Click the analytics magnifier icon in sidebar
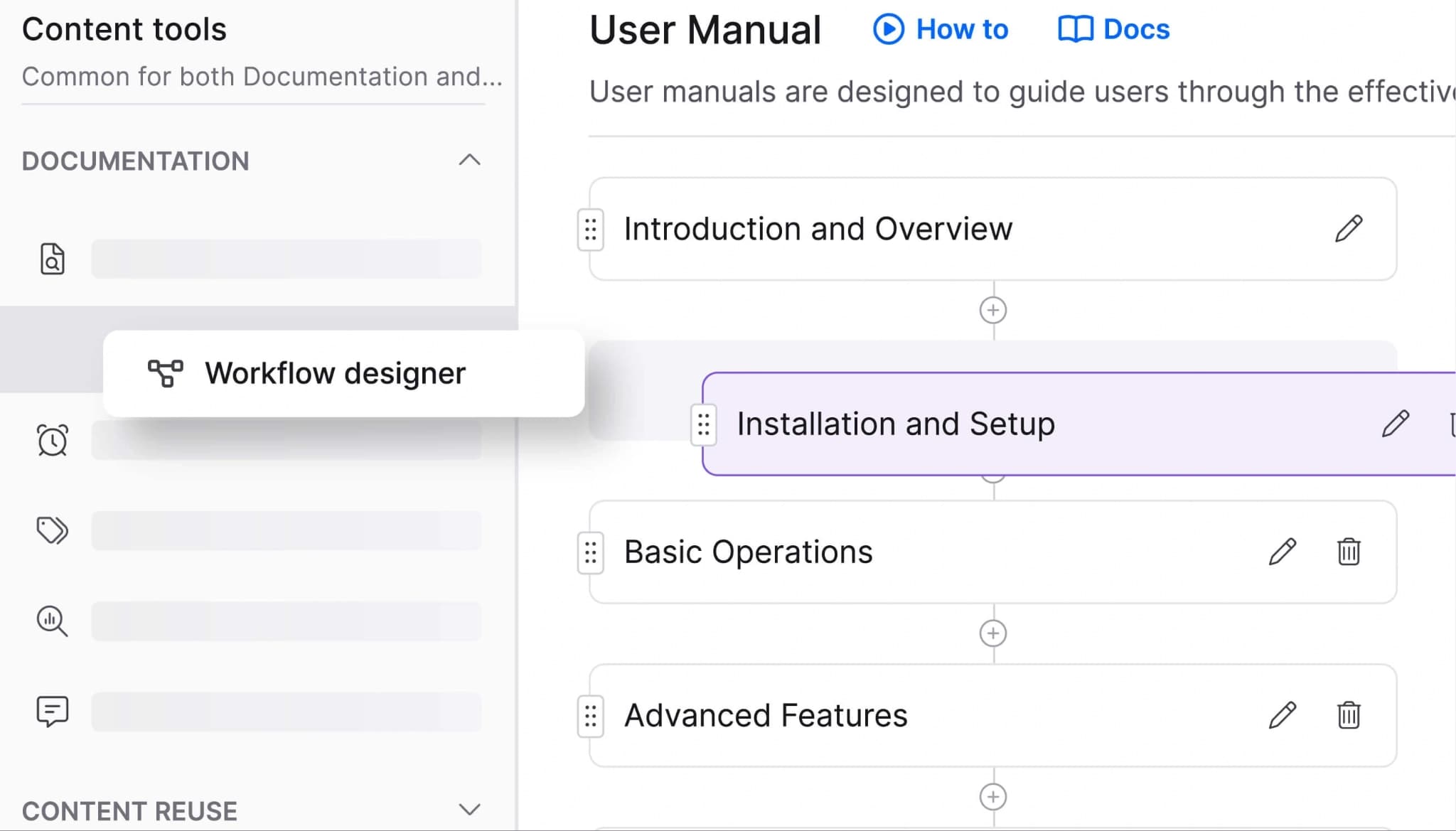This screenshot has width=1456, height=831. [52, 621]
